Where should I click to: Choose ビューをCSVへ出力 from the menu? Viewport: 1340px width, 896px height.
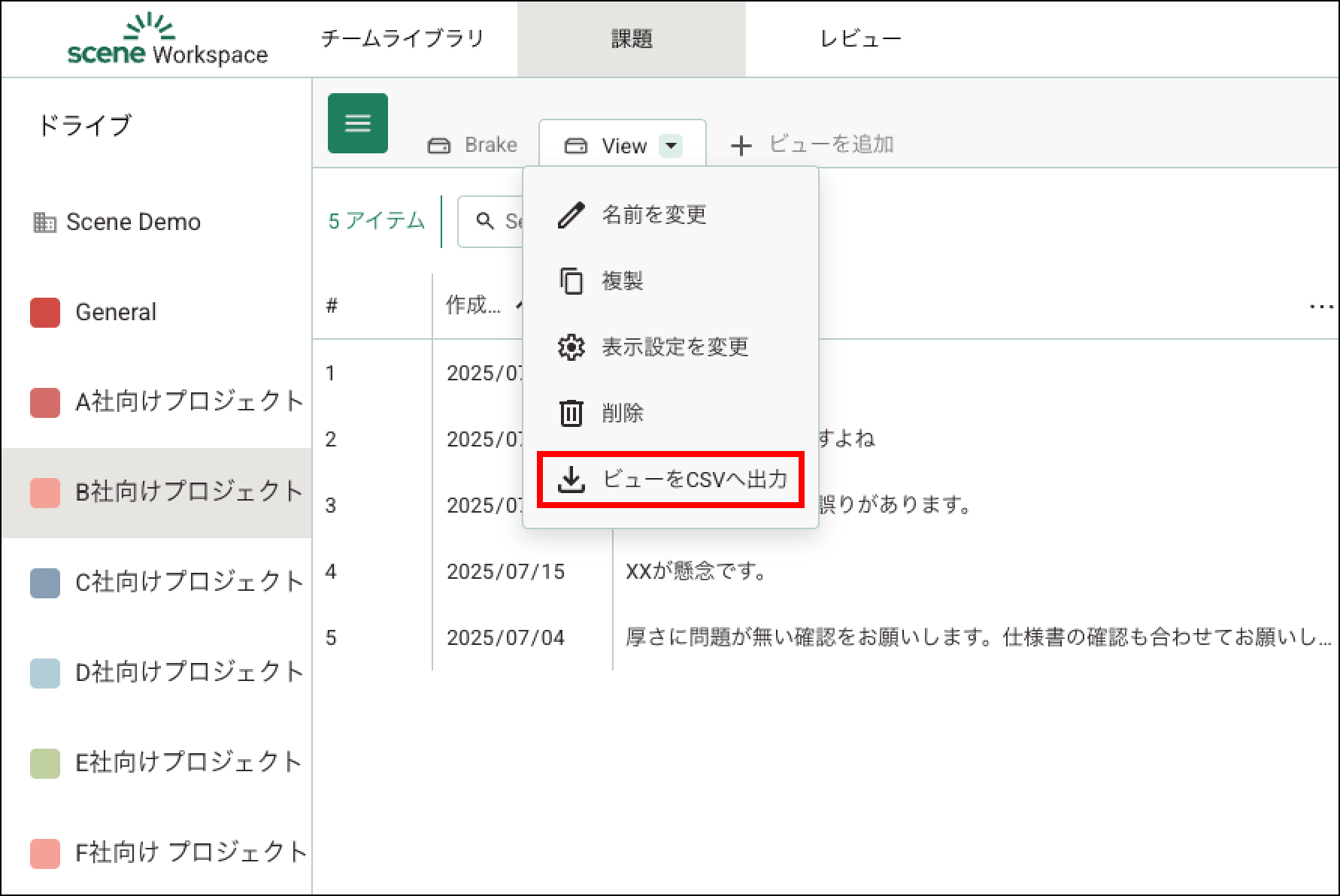(693, 480)
